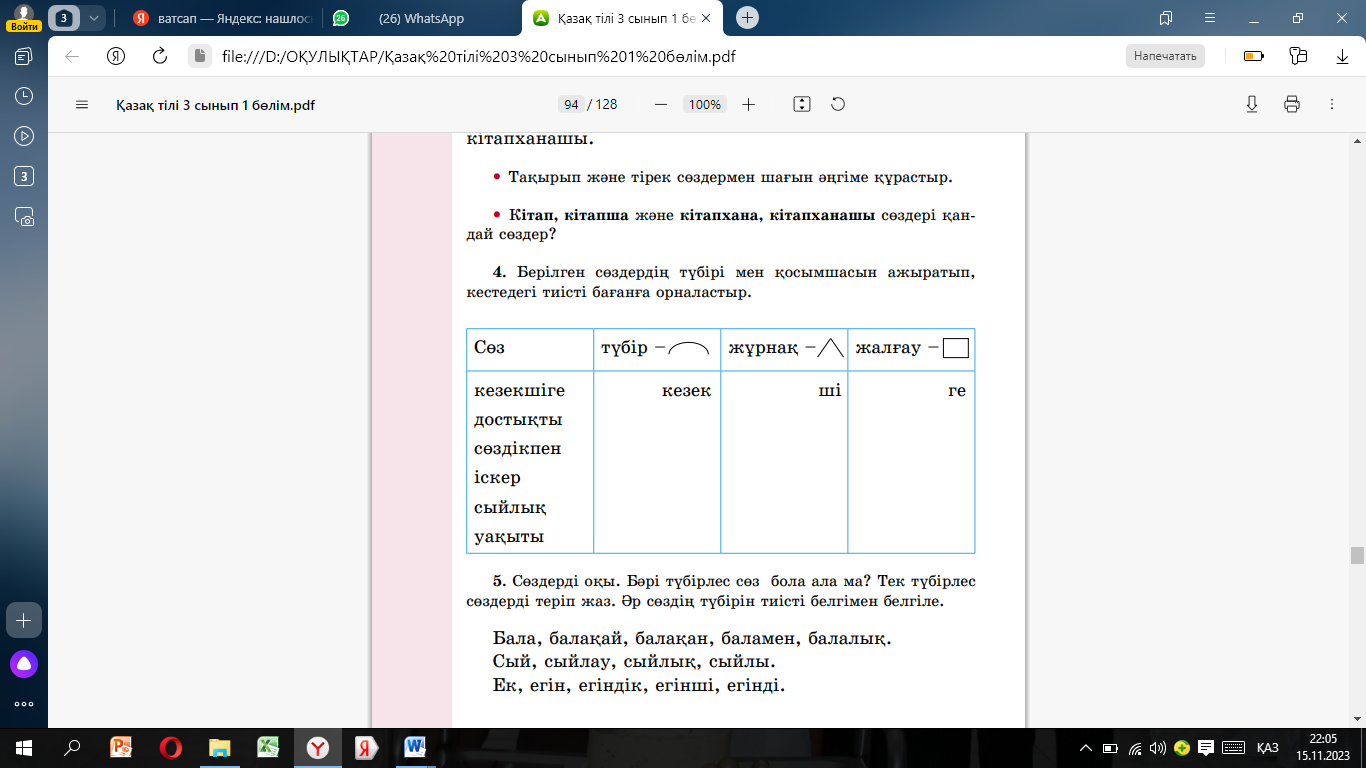Click the sidebar tab counter showing 3
Image resolution: width=1366 pixels, height=768 pixels.
pos(24,176)
